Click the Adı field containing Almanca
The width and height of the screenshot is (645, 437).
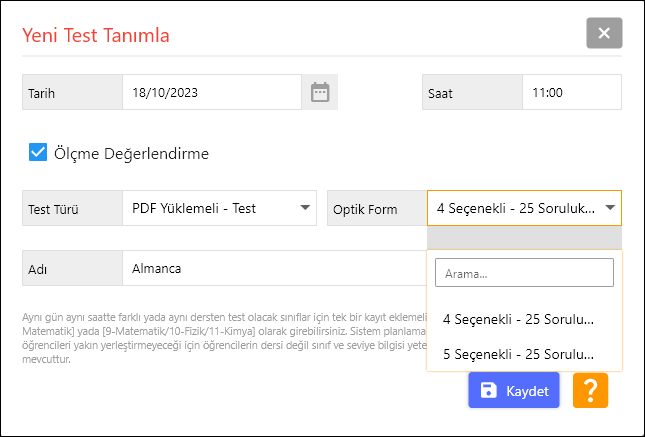(x=270, y=269)
